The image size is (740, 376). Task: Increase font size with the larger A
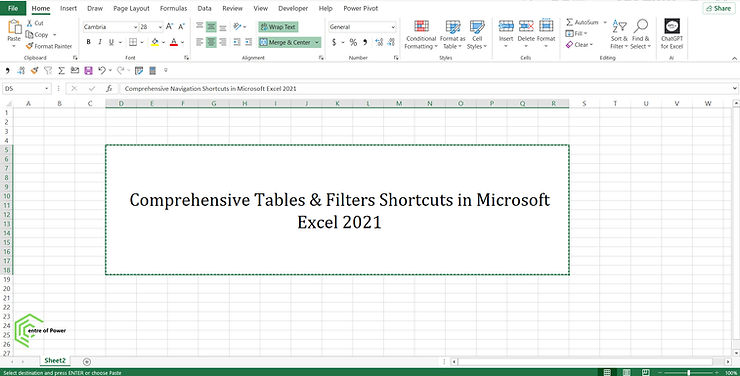point(169,27)
